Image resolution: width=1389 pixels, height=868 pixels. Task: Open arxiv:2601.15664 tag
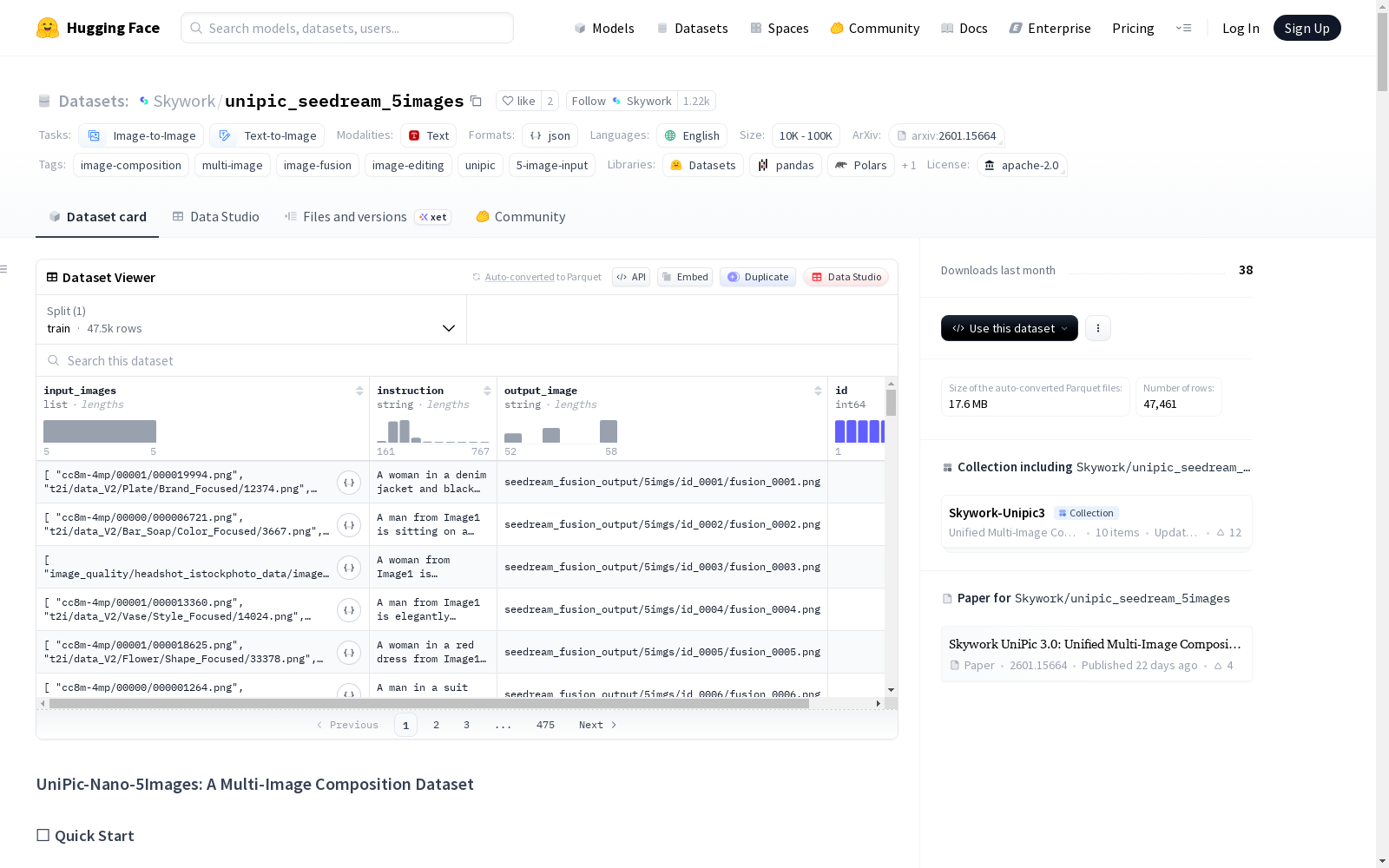click(x=946, y=135)
